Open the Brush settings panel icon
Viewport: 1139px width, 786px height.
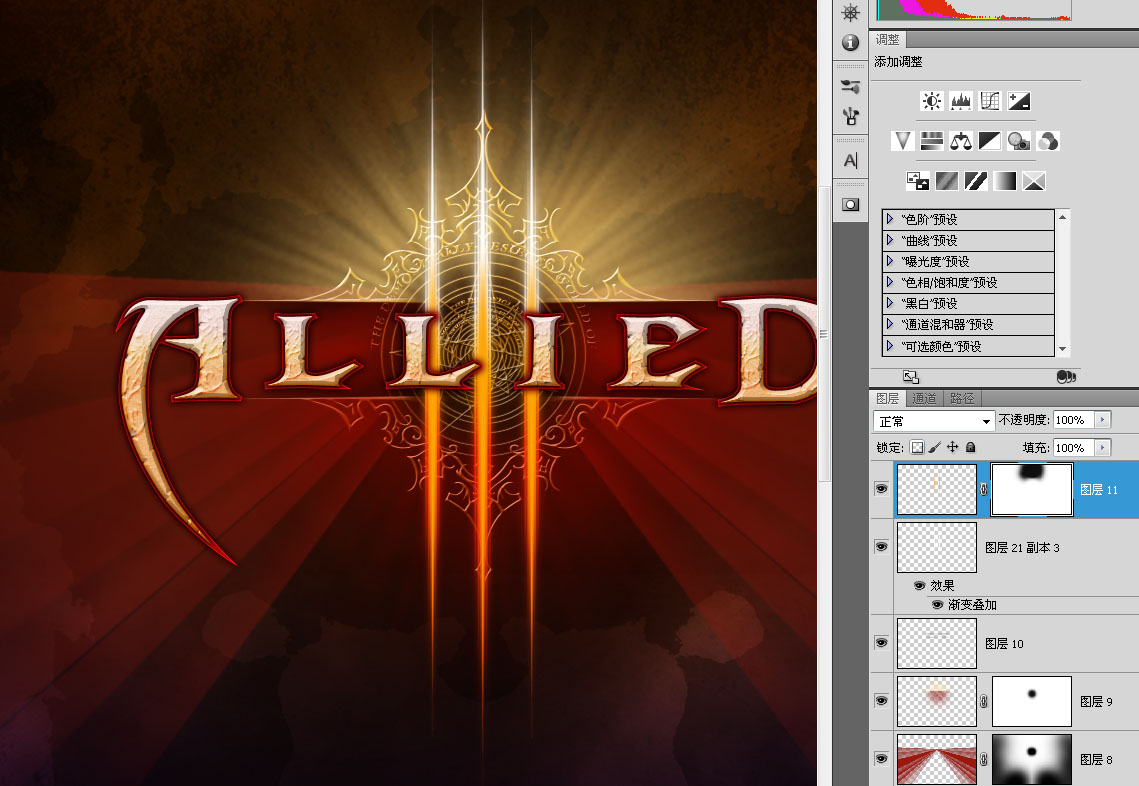(x=851, y=87)
